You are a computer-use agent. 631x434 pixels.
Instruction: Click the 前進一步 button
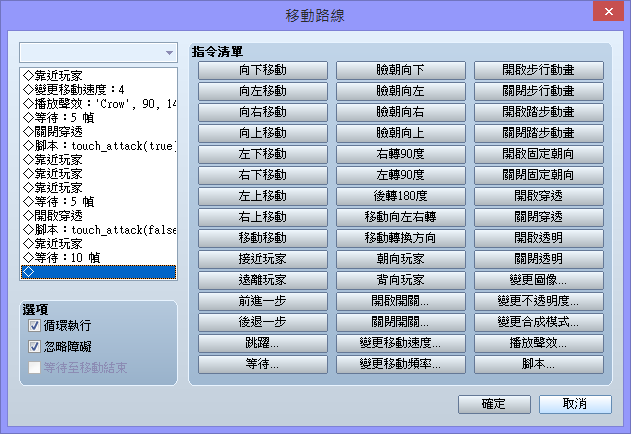point(262,301)
